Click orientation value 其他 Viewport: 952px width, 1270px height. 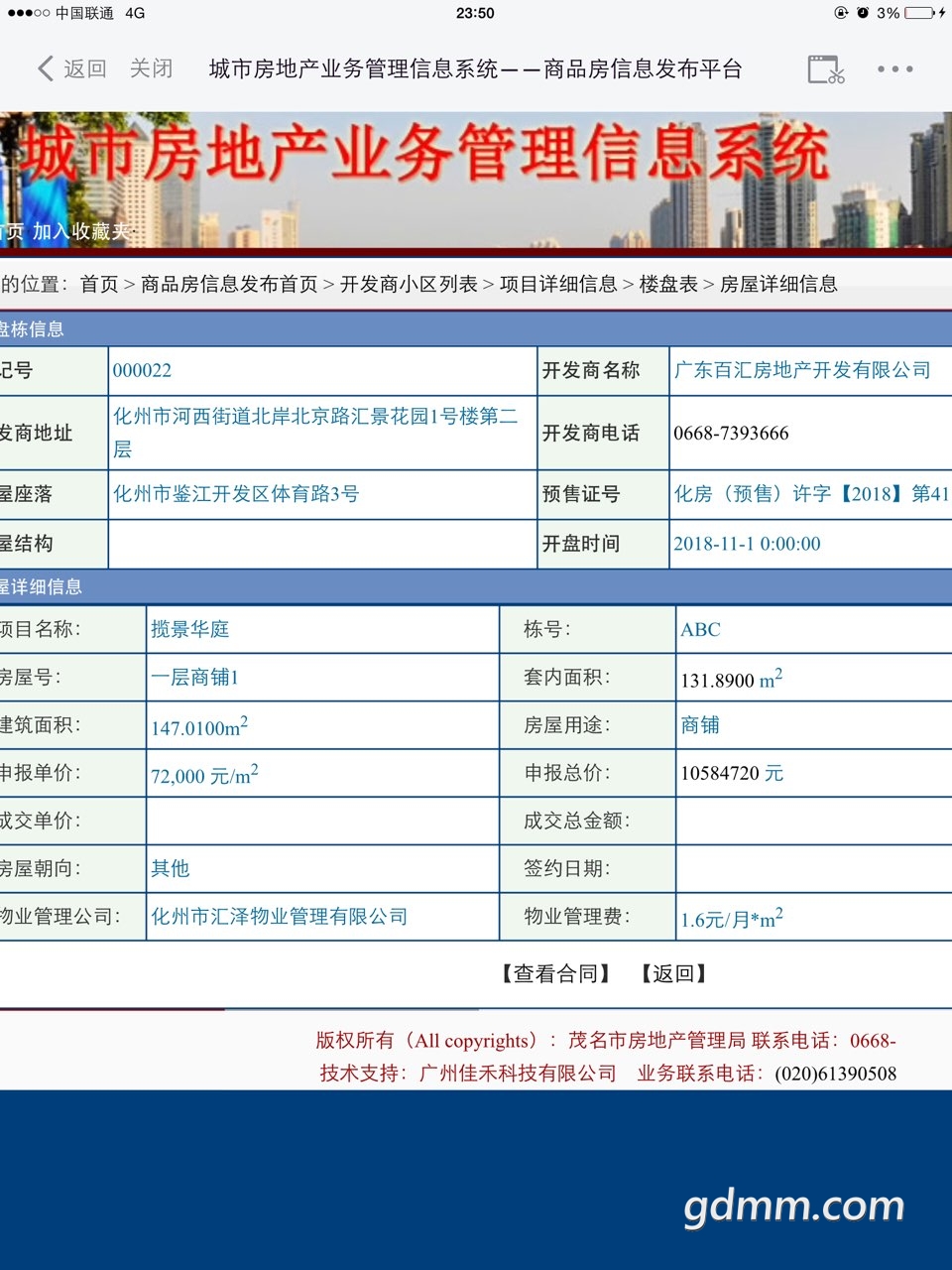[170, 868]
